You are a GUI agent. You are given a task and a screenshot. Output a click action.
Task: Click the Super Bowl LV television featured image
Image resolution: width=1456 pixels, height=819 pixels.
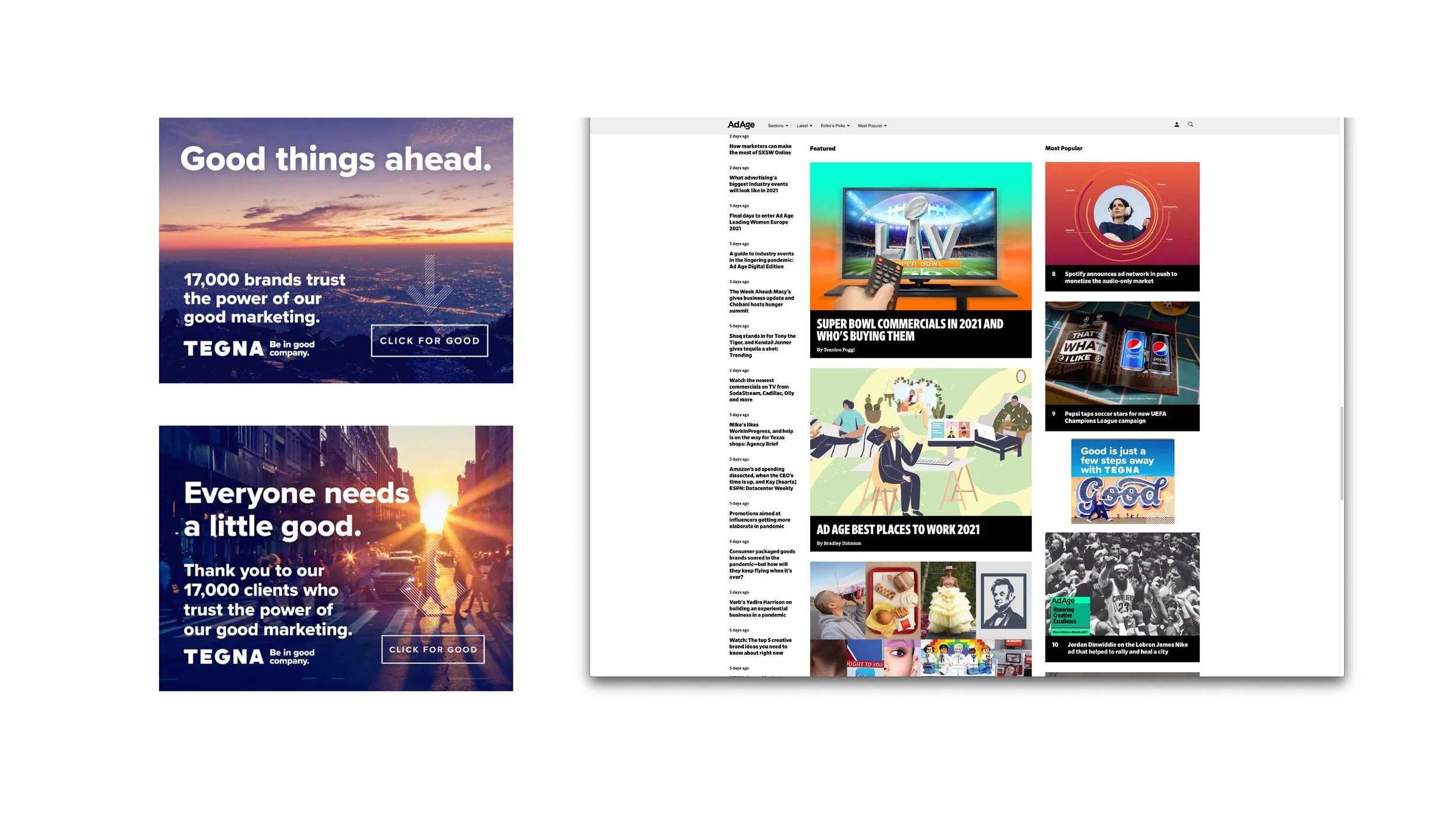coord(921,236)
